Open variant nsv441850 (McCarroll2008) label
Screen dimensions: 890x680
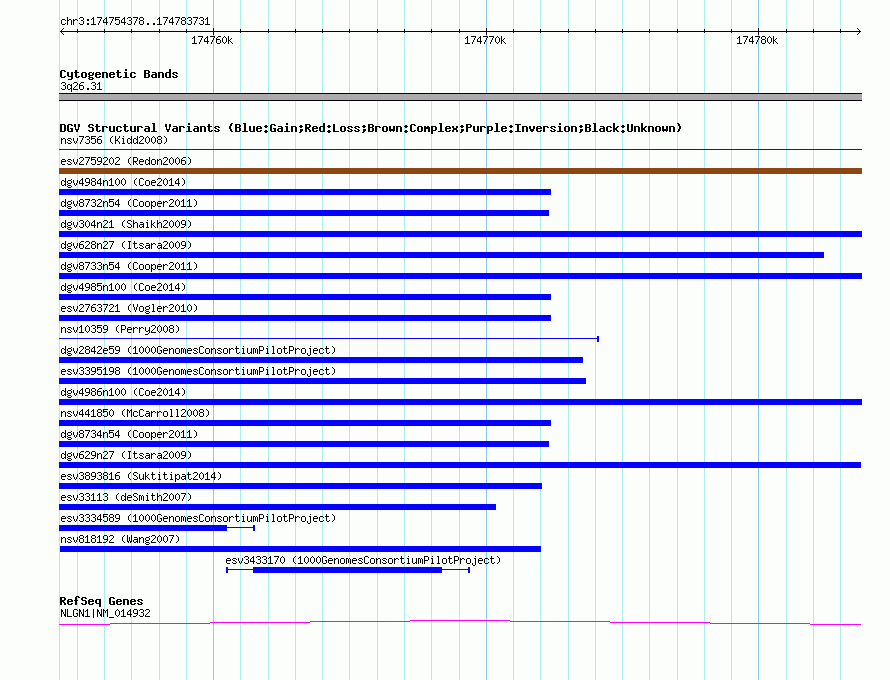pyautogui.click(x=135, y=413)
